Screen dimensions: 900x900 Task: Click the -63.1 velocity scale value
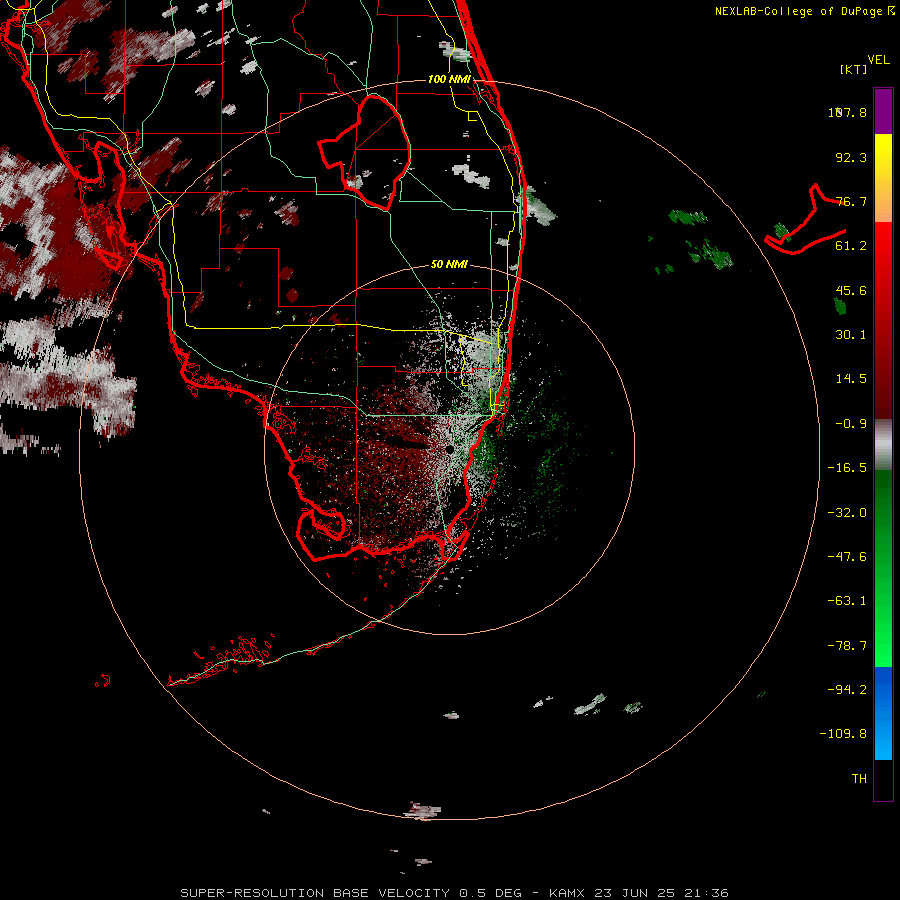pos(847,601)
